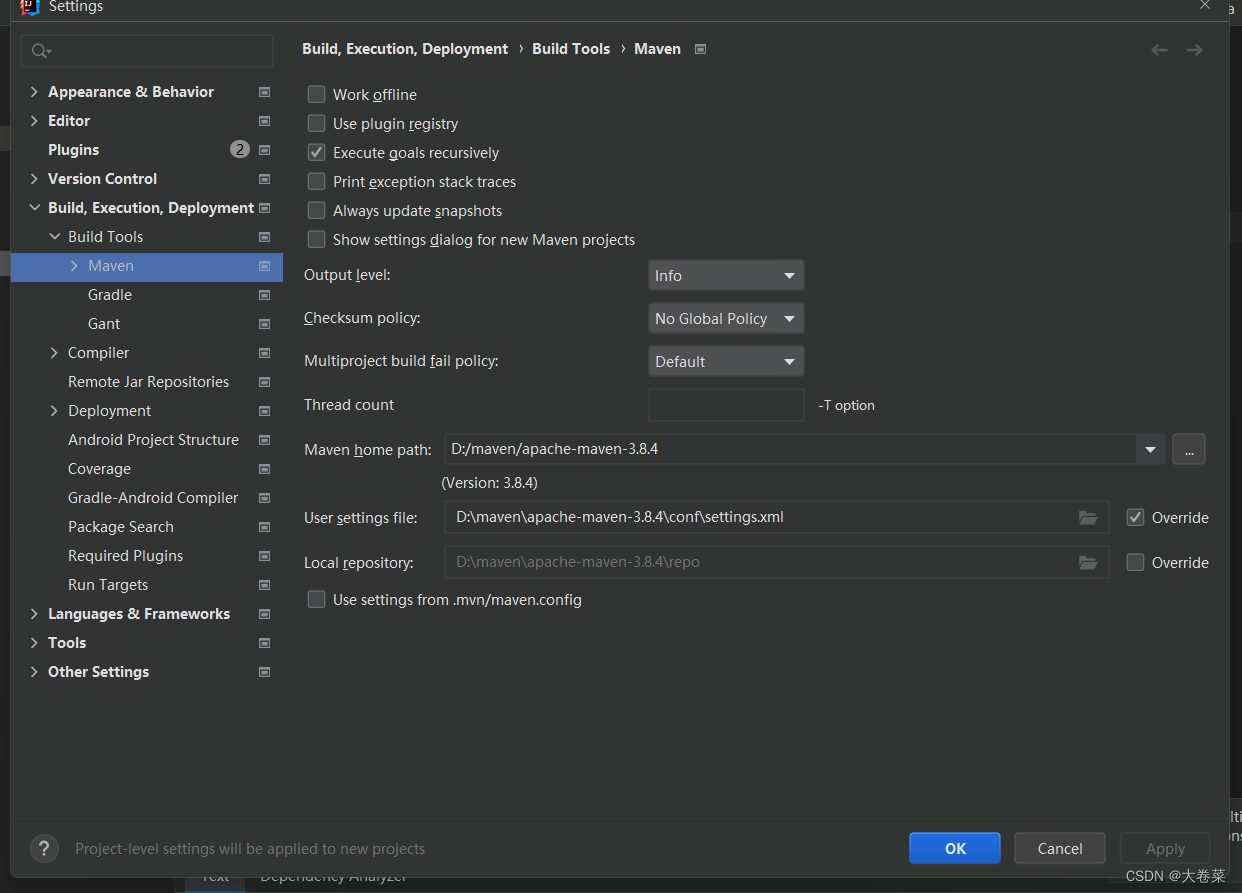Click the Apply button
1242x893 pixels.
tap(1165, 848)
